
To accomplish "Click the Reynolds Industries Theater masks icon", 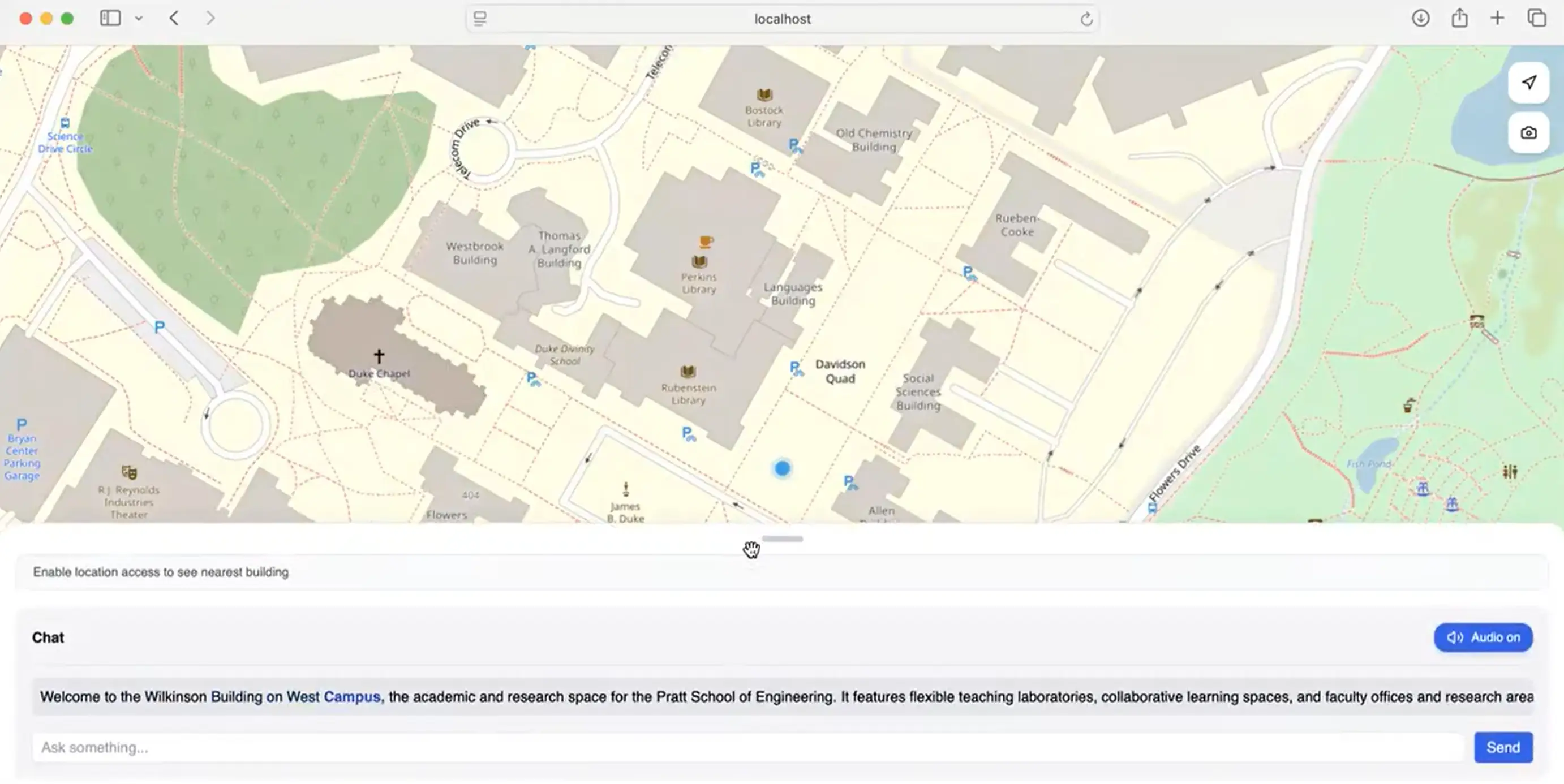I will click(128, 472).
